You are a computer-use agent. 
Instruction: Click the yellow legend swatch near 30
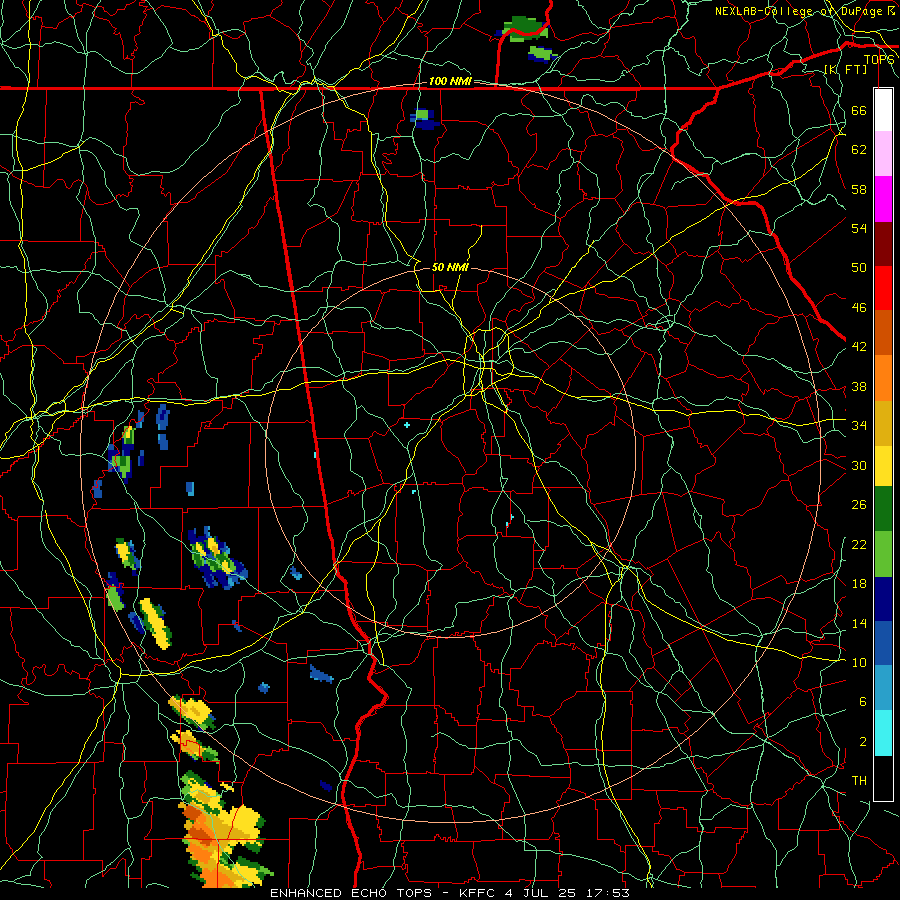point(883,466)
